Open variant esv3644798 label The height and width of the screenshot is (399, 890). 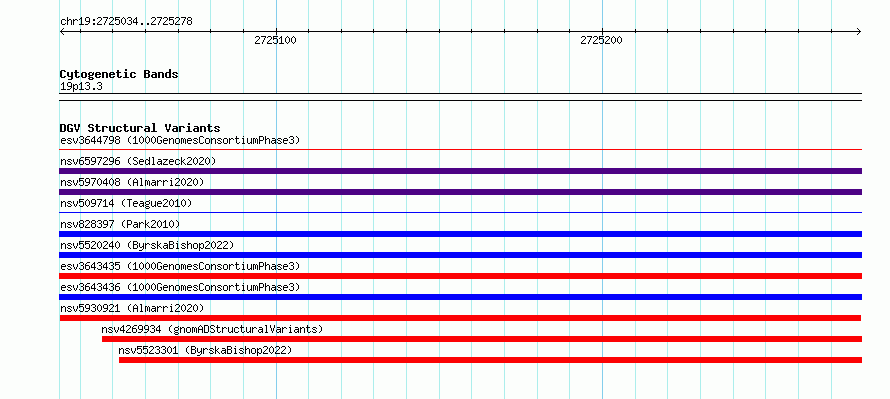(x=180, y=140)
